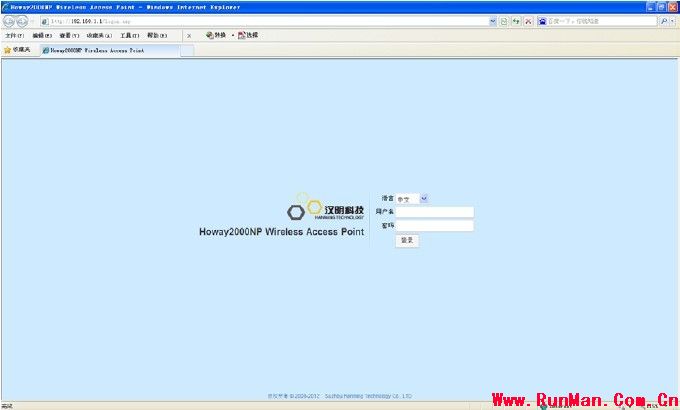Open the 编辑(E) menu
Image resolution: width=680 pixels, height=410 pixels.
[42, 36]
